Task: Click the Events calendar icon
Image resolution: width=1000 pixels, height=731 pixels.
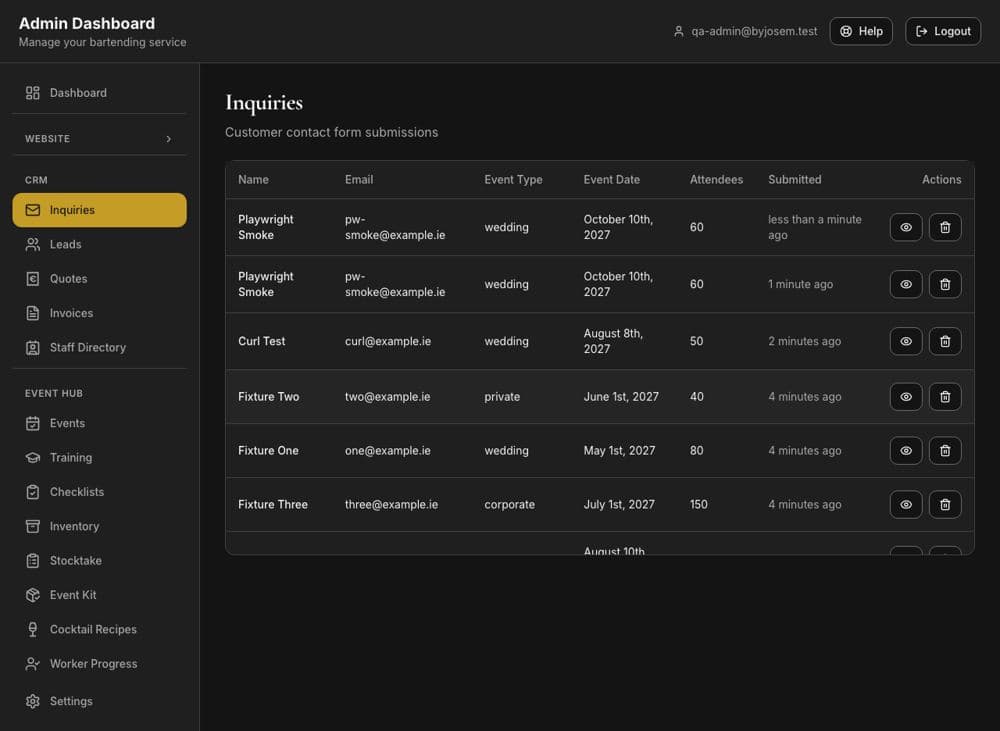Action: pos(33,424)
